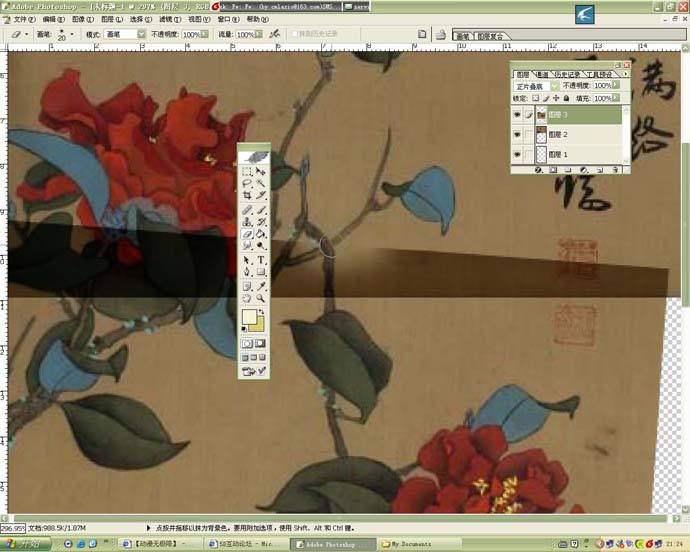Viewport: 690px width, 552px height.
Task: Select the Zoom tool
Action: click(261, 298)
